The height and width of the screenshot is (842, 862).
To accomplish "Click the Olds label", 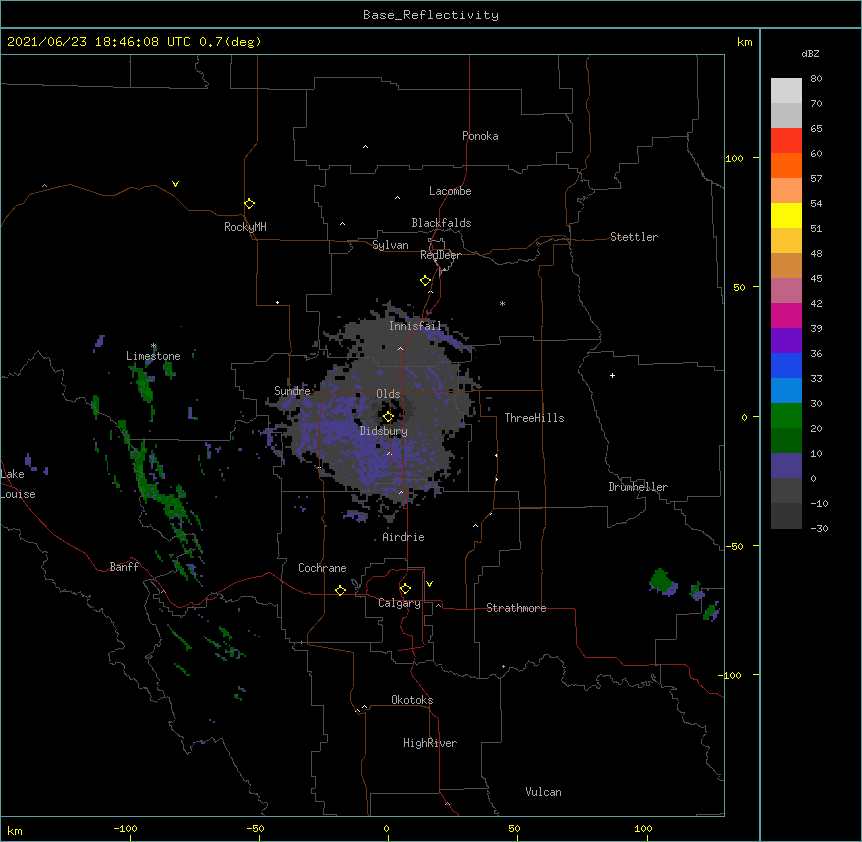I will pyautogui.click(x=388, y=394).
